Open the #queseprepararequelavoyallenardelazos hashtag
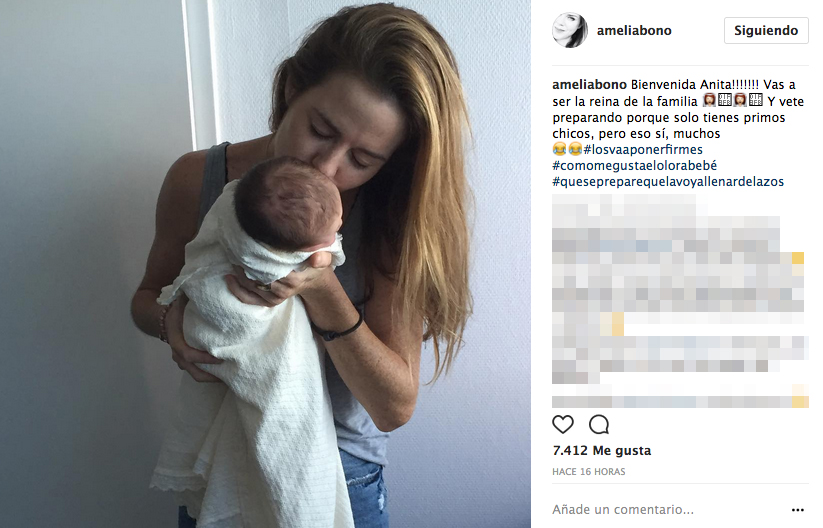 click(668, 182)
